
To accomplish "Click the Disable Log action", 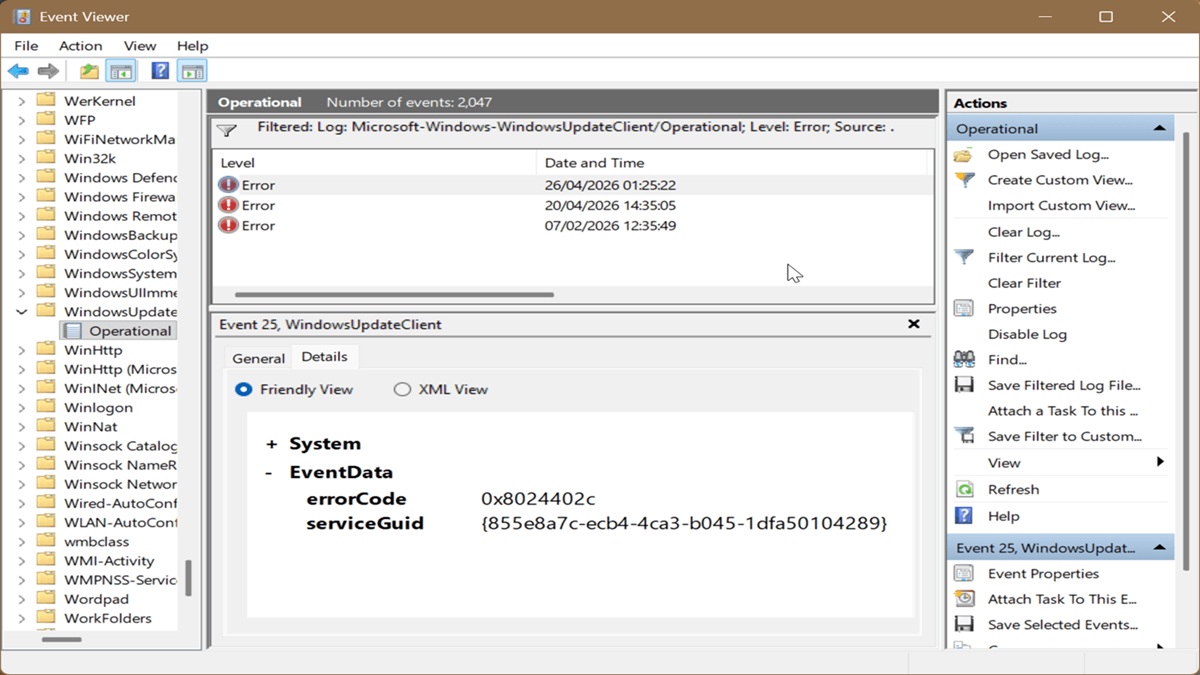I will point(1027,334).
